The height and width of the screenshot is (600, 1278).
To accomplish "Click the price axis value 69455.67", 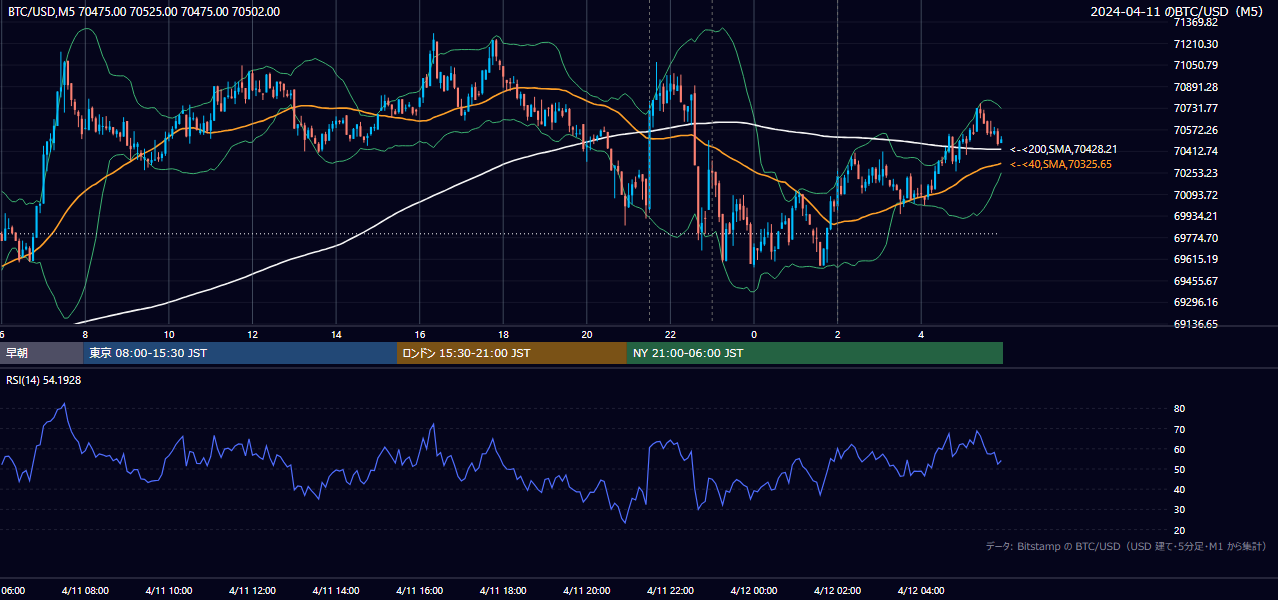I will tap(1195, 281).
